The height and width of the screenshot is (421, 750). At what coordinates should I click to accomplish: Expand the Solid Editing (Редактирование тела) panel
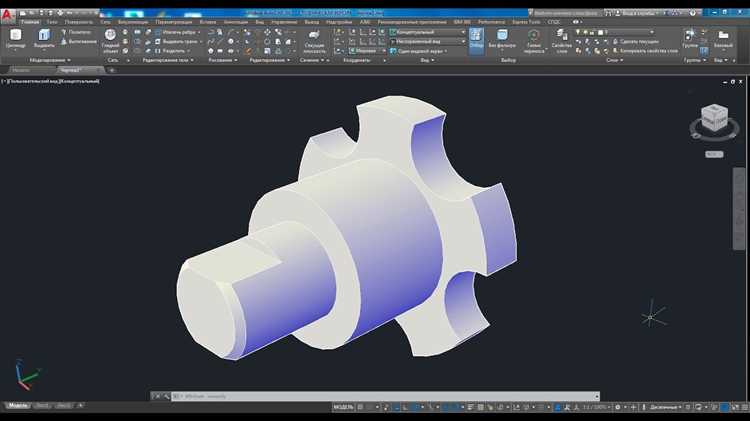tap(168, 60)
